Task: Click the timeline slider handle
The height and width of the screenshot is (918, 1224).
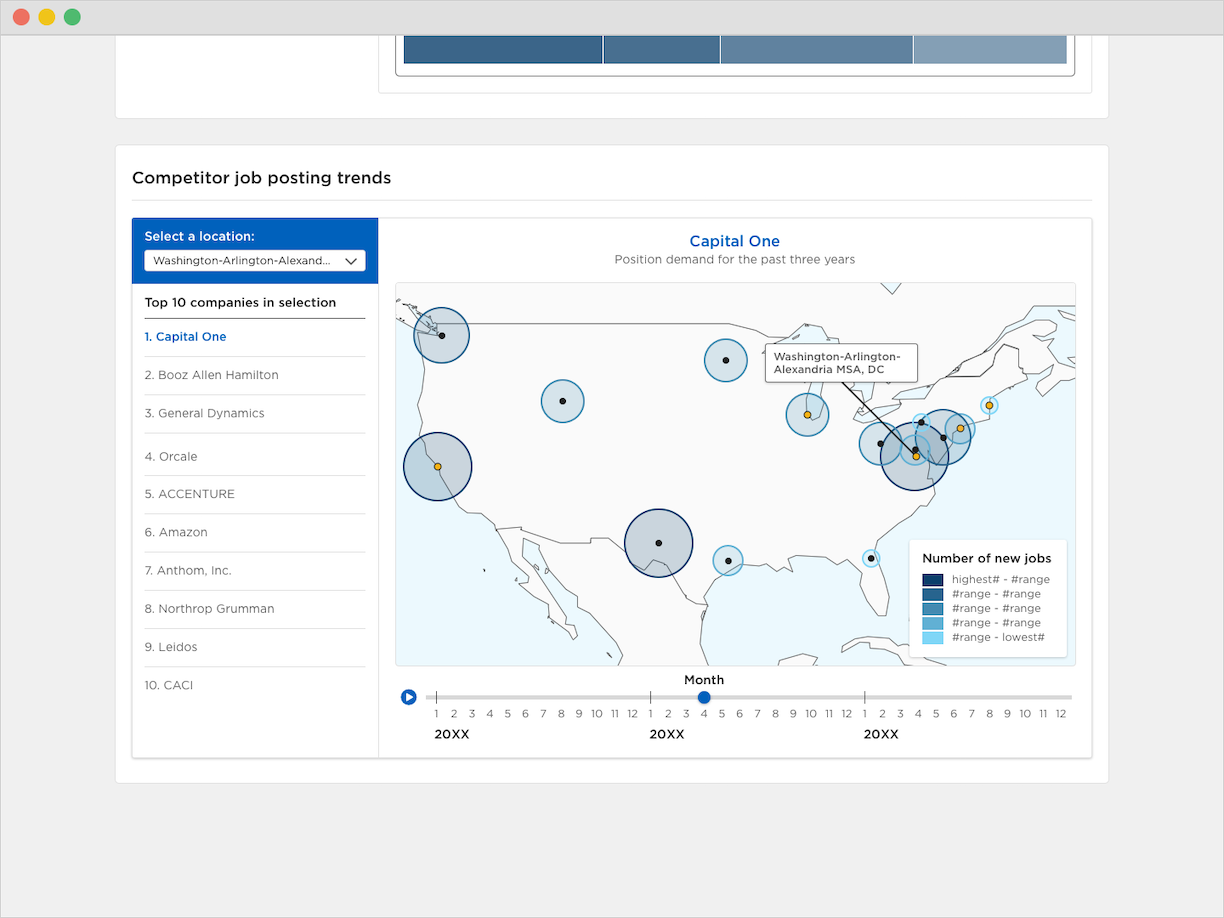Action: (704, 697)
